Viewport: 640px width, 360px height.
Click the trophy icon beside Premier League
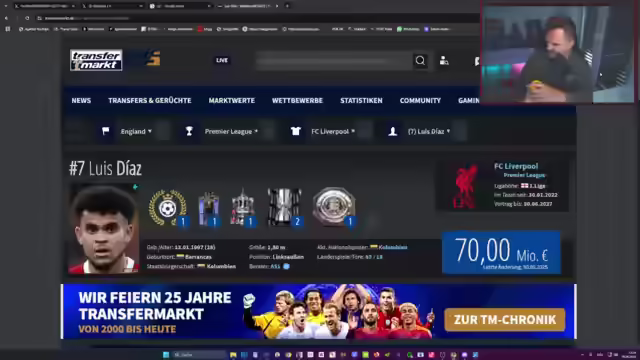point(189,131)
